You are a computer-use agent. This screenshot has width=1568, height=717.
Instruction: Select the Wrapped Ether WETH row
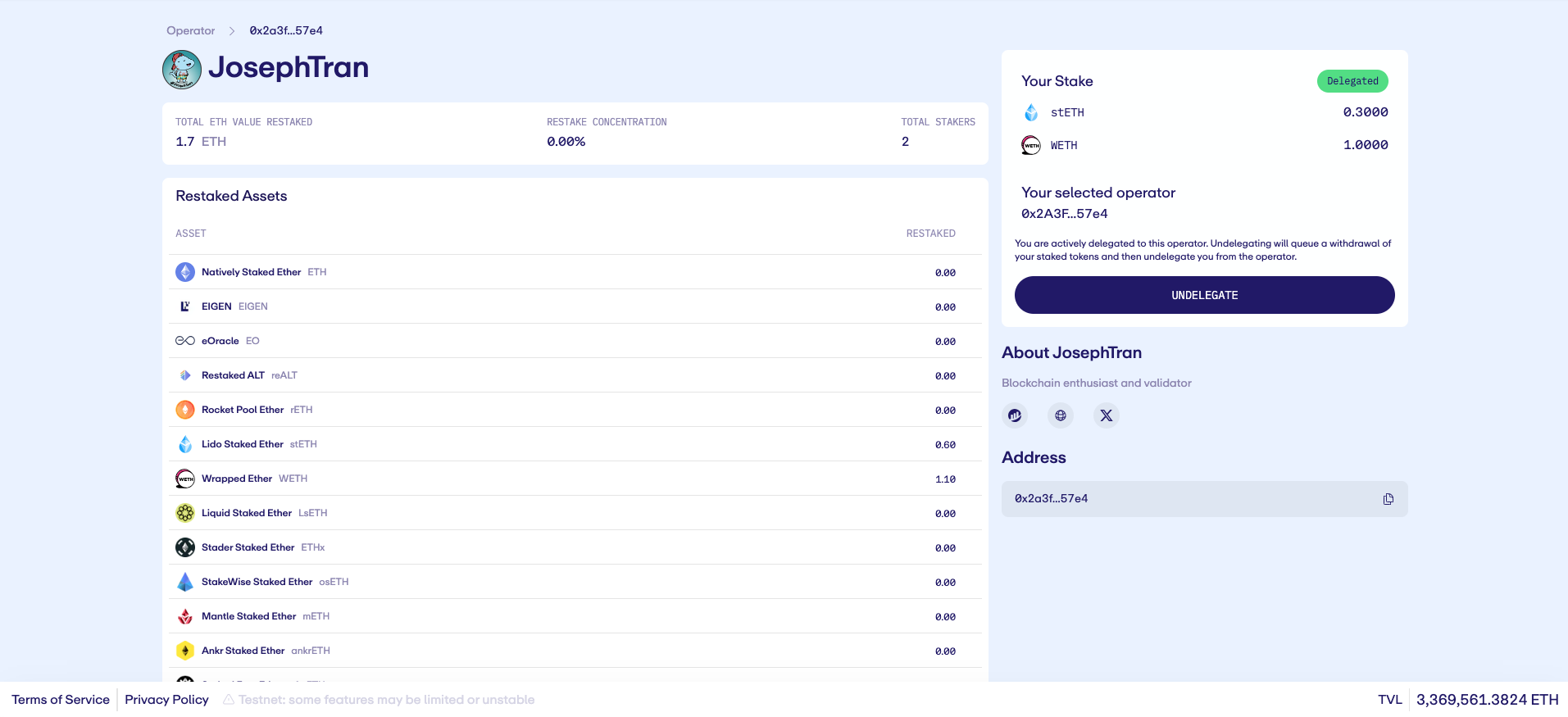click(x=574, y=479)
